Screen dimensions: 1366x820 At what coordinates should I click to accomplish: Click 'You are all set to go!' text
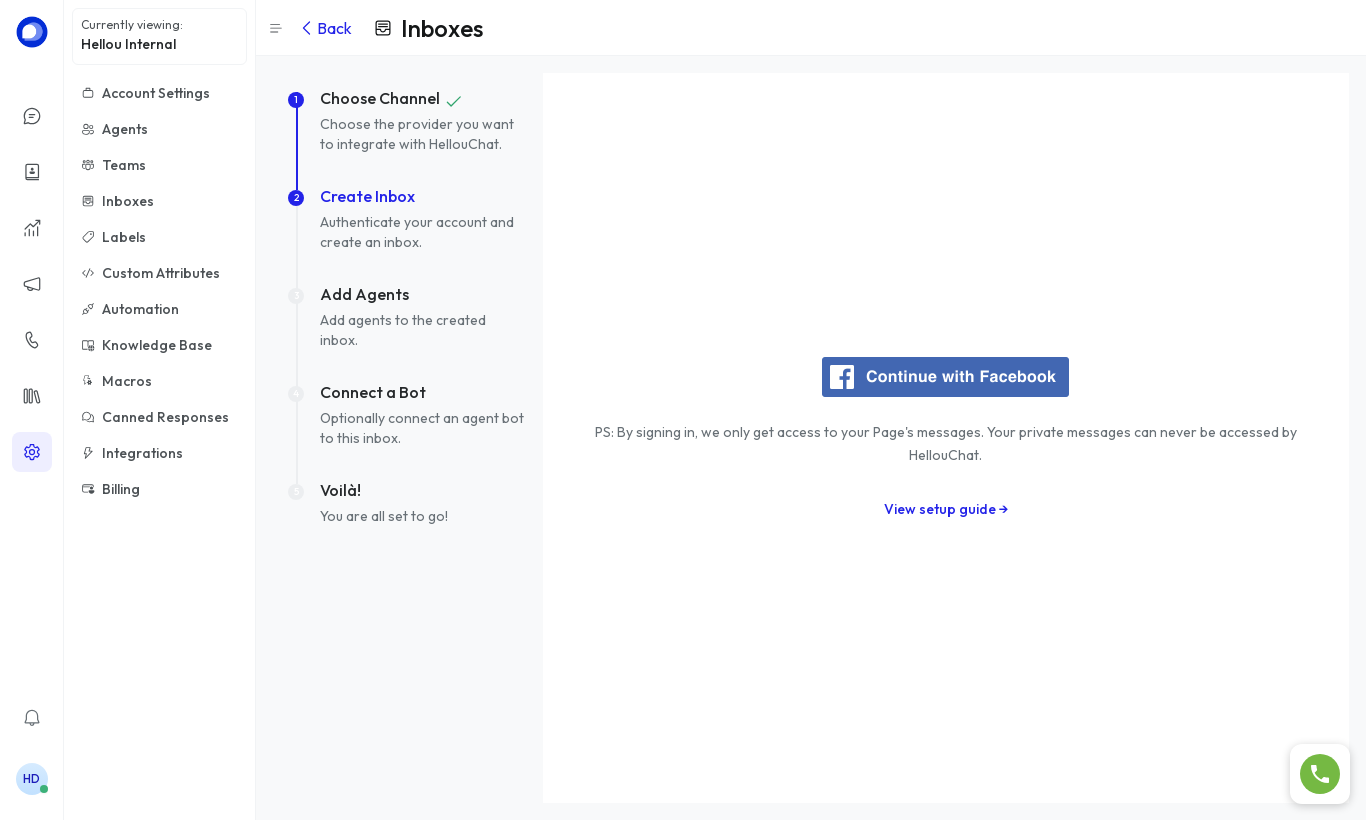click(384, 517)
